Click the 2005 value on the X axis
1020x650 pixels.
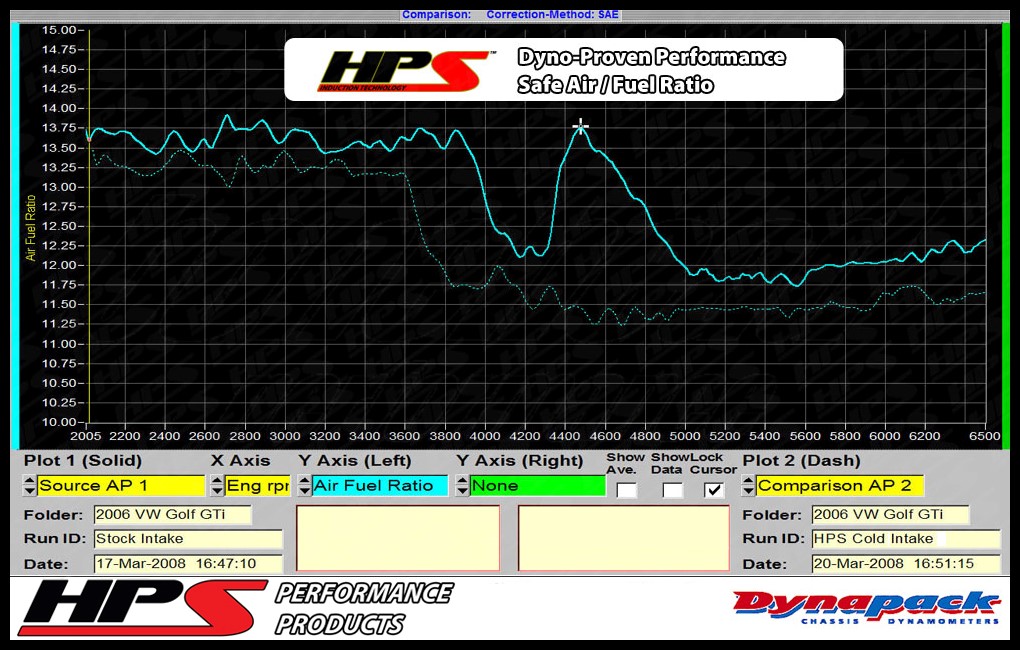[85, 436]
